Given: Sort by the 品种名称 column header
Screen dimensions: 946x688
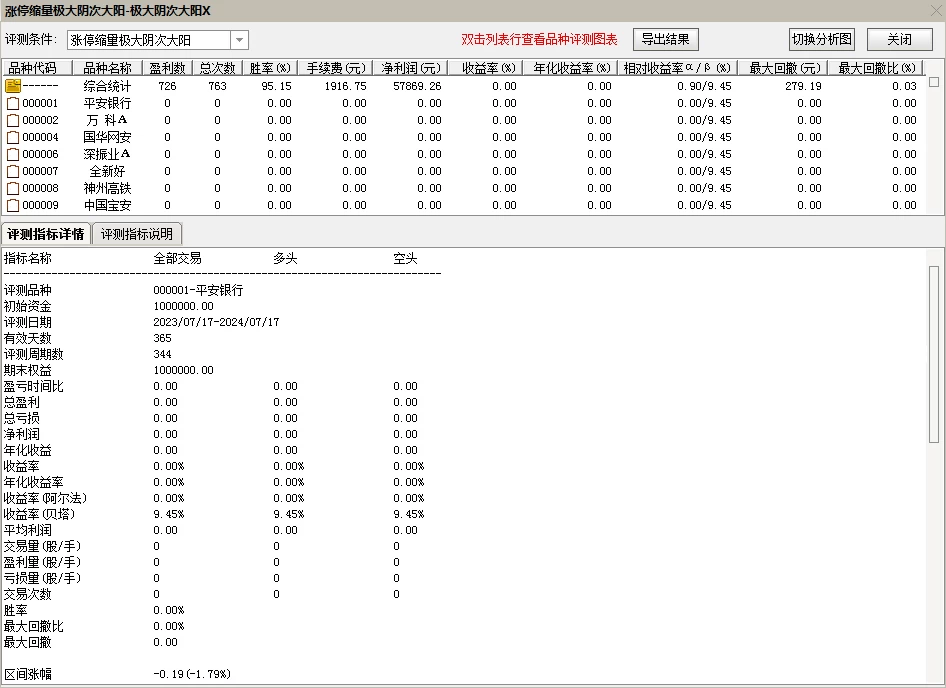Looking at the screenshot, I should coord(107,68).
